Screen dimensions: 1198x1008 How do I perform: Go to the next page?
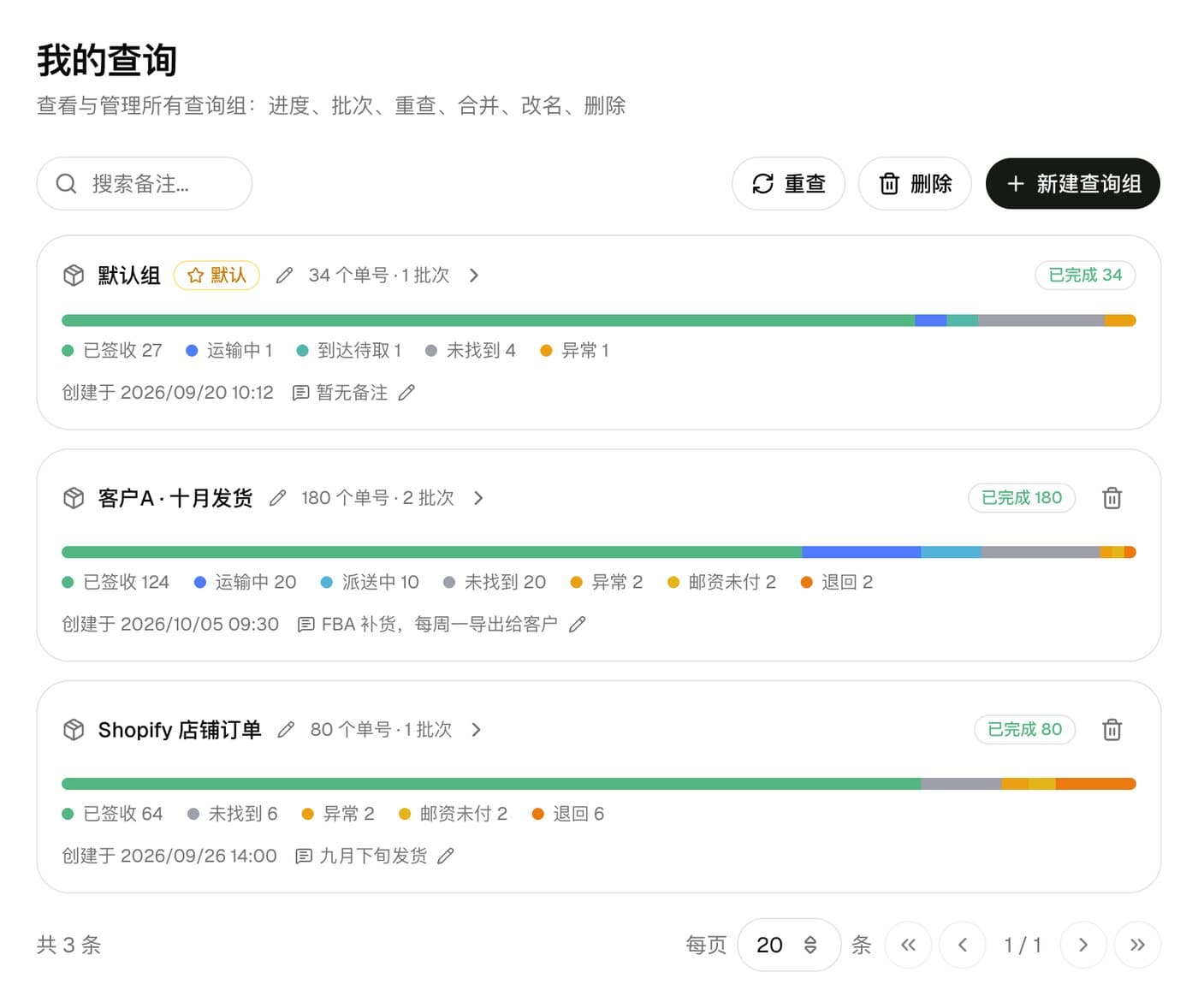tap(1083, 945)
